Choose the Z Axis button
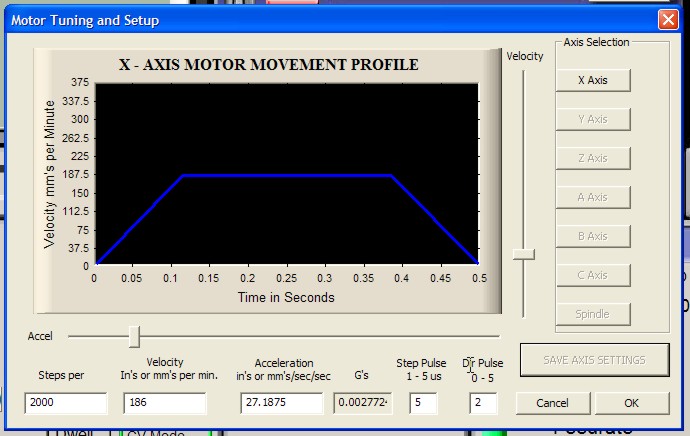This screenshot has height=436, width=690. [x=593, y=158]
